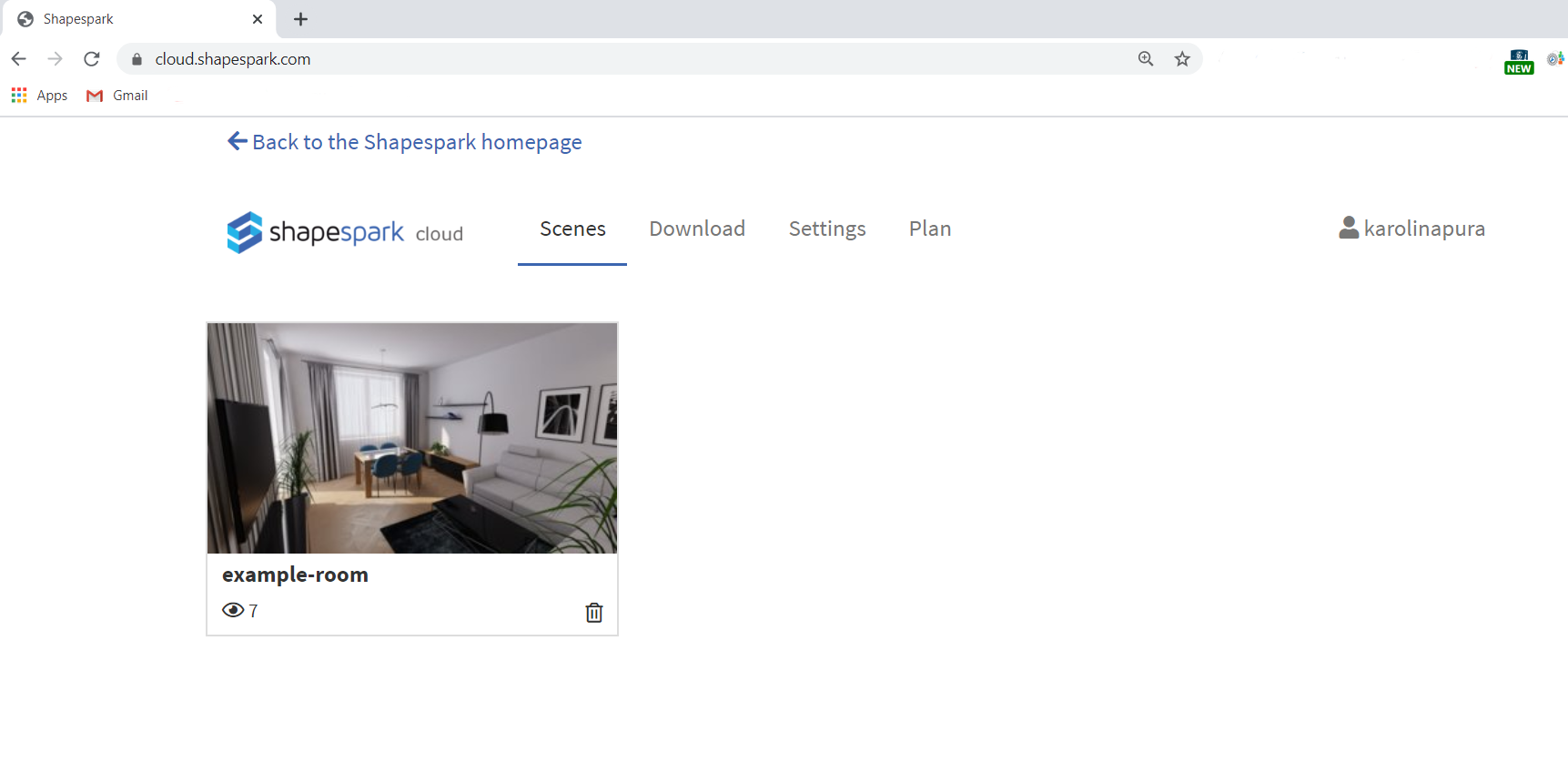Click the Shapespark cloud logo
The image size is (1568, 773).
344,232
